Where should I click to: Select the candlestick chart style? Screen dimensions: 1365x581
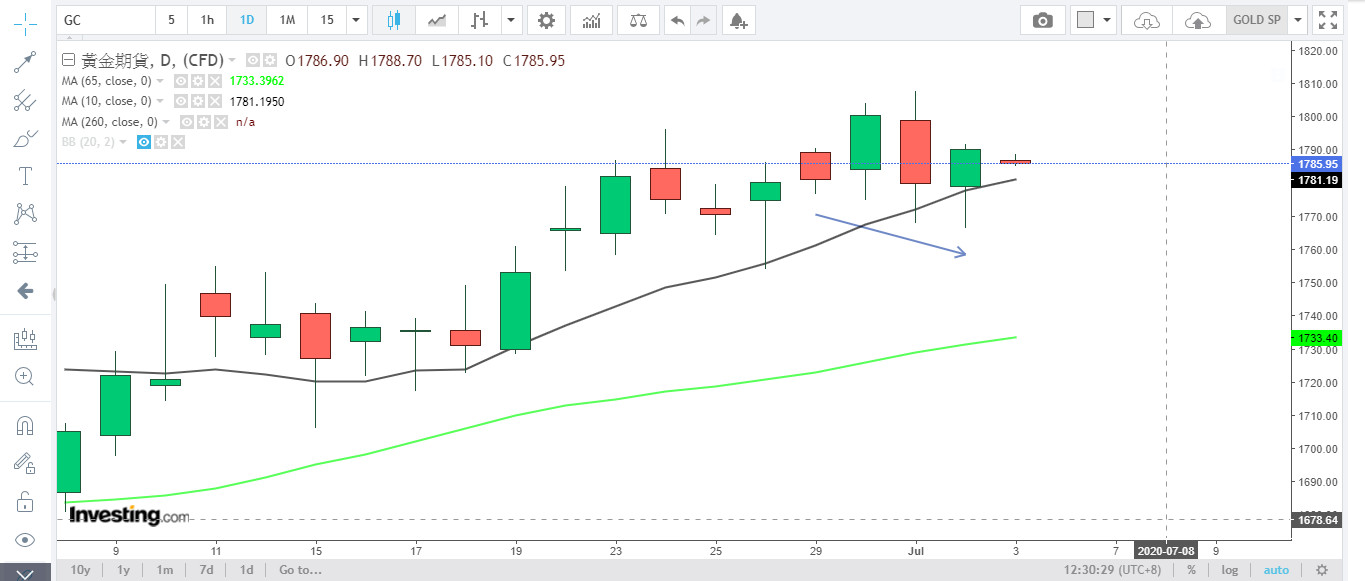[393, 20]
